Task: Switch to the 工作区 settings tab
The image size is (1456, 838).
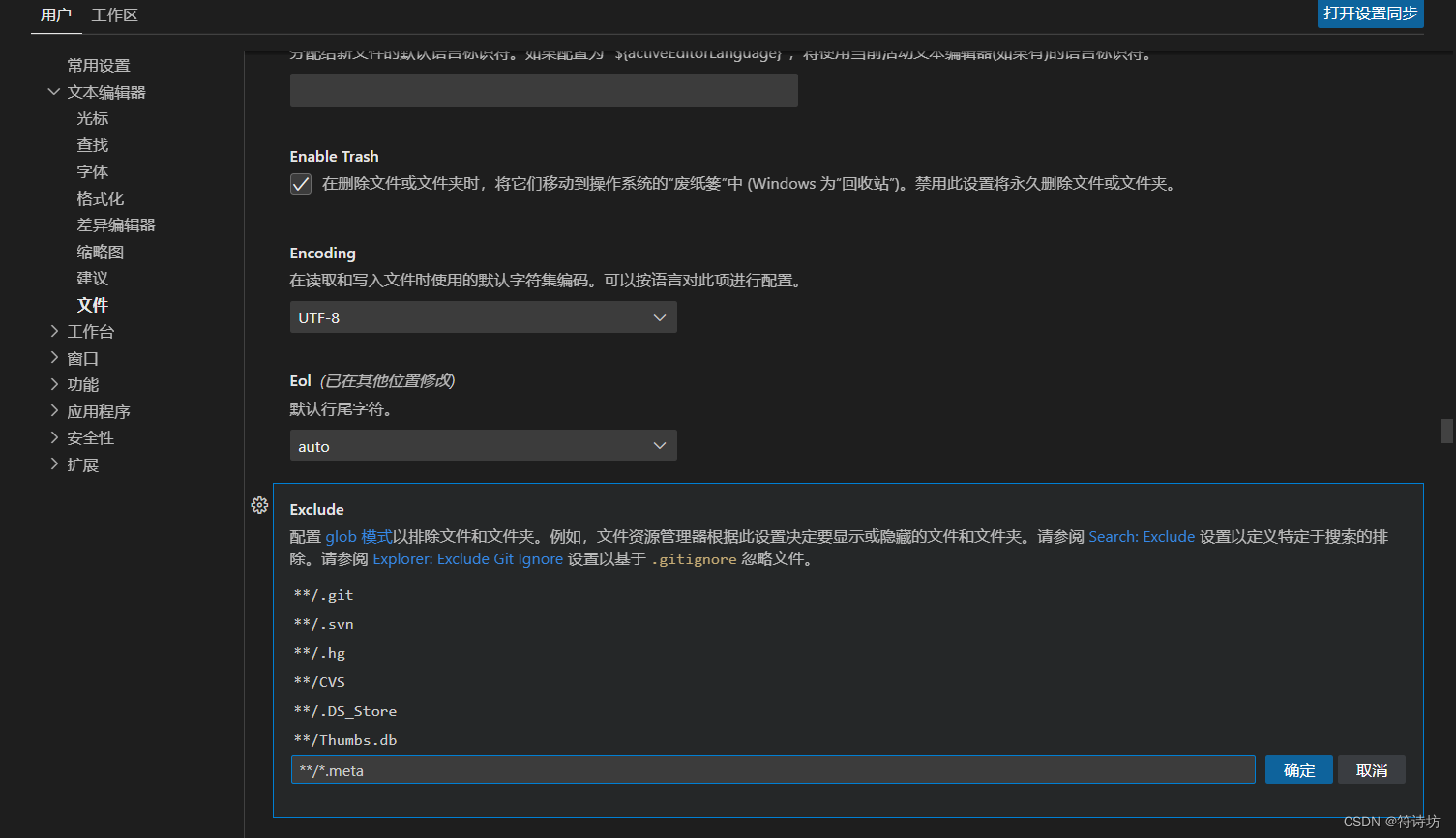Action: pos(115,15)
